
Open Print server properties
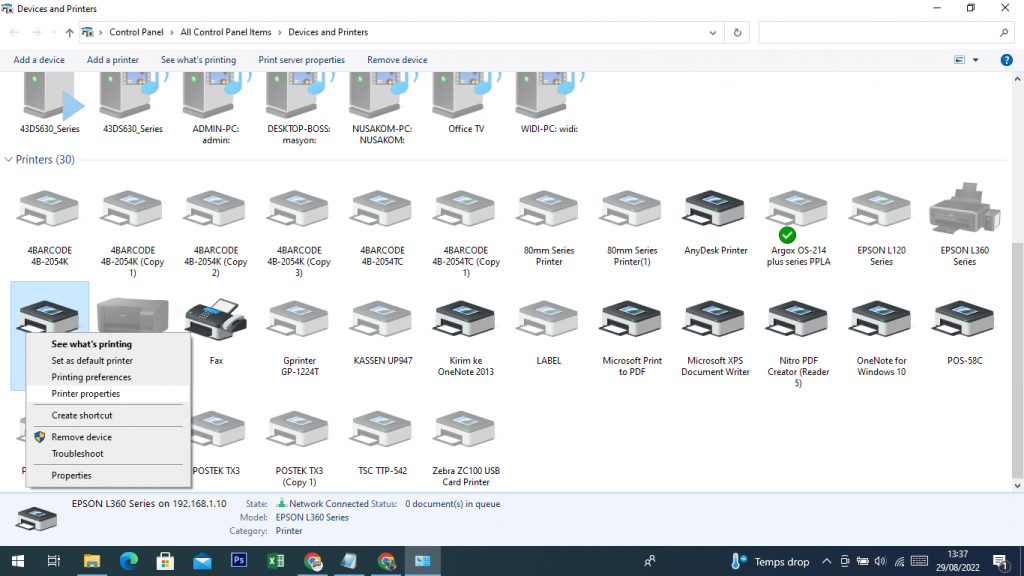(302, 59)
